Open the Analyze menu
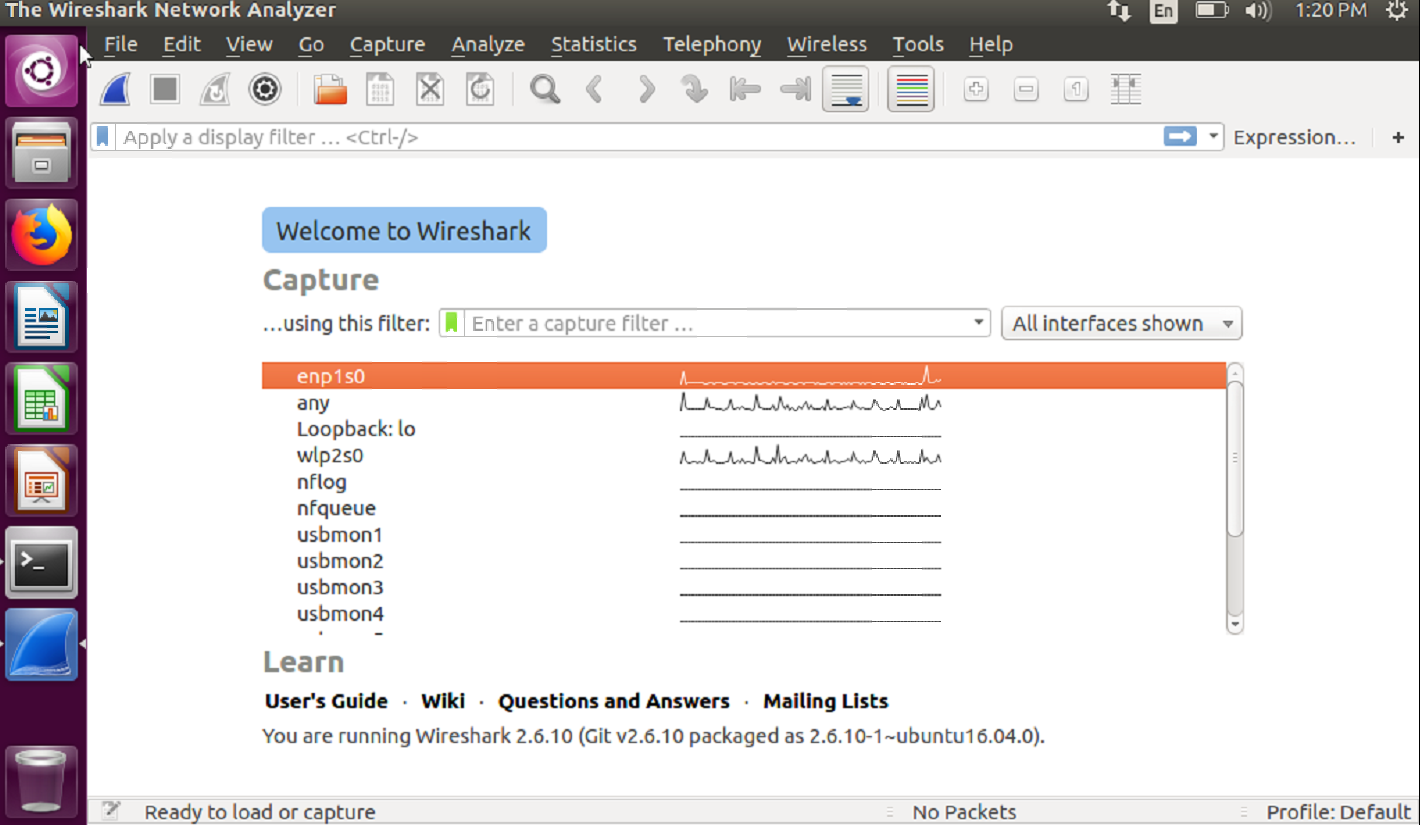The width and height of the screenshot is (1420, 825). [488, 44]
